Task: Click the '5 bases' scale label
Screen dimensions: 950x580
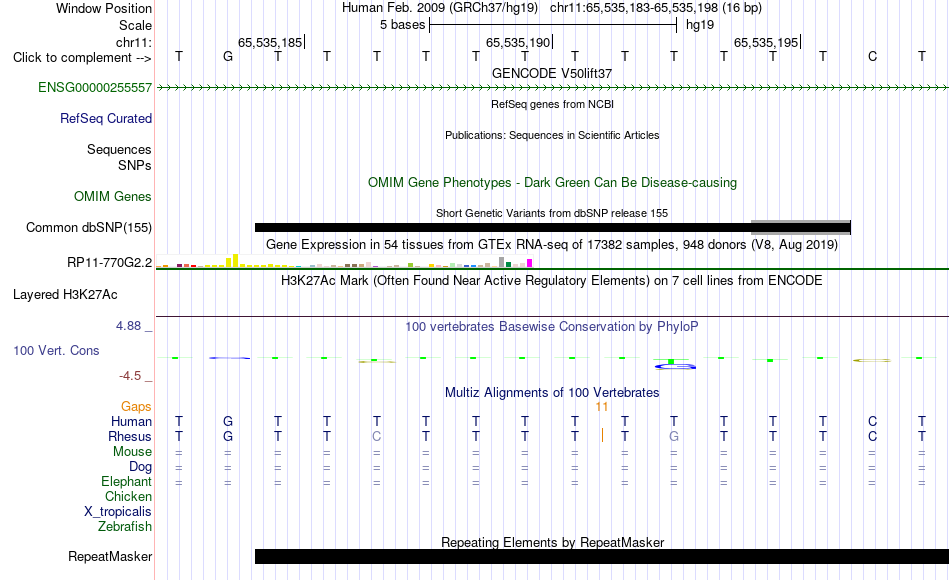Action: click(x=402, y=25)
